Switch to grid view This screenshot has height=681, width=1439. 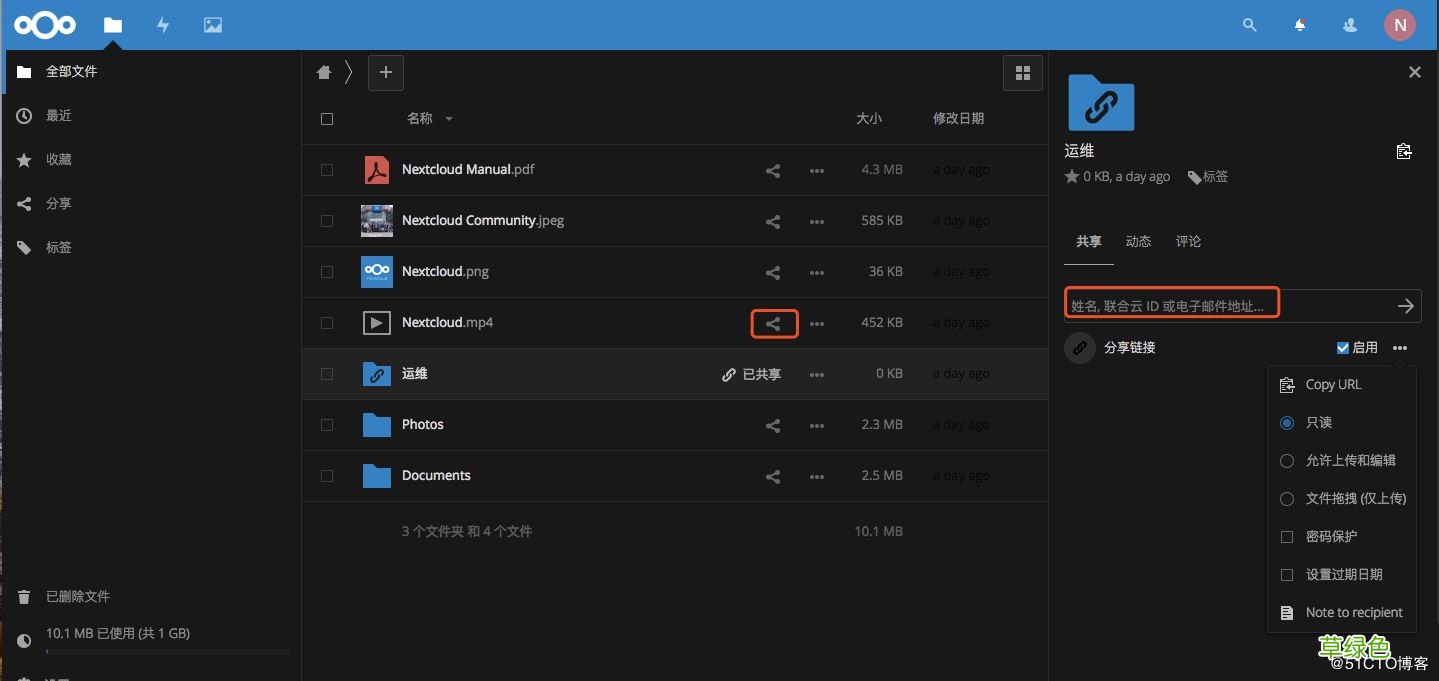[1022, 72]
